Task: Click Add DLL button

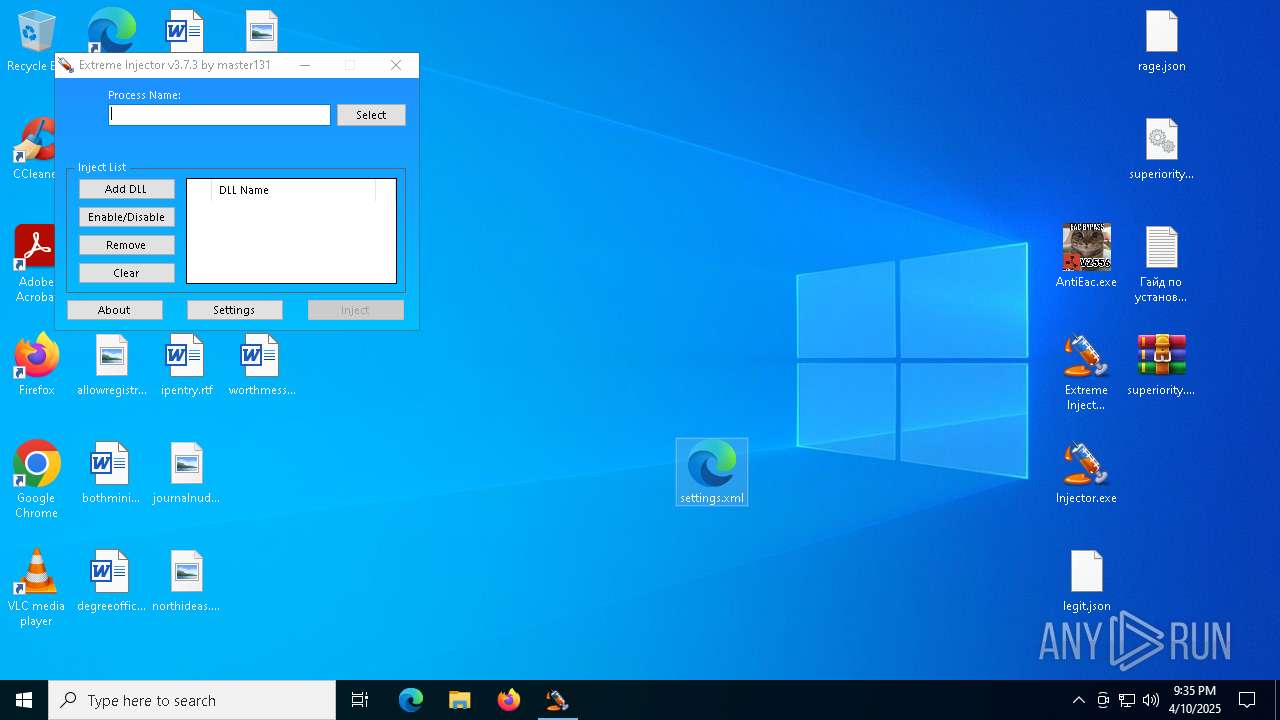Action: click(126, 189)
